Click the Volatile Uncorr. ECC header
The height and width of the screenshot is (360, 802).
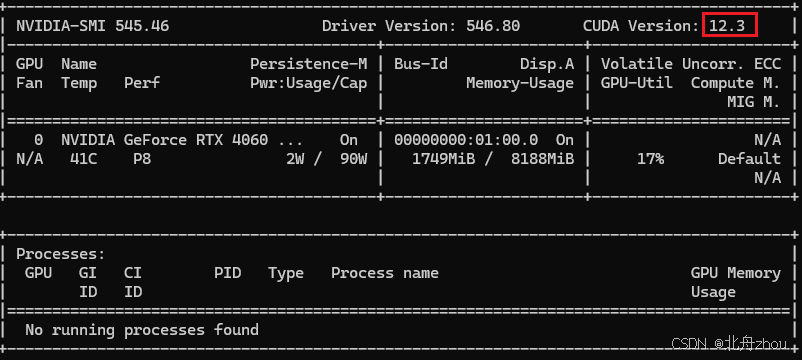pos(690,64)
